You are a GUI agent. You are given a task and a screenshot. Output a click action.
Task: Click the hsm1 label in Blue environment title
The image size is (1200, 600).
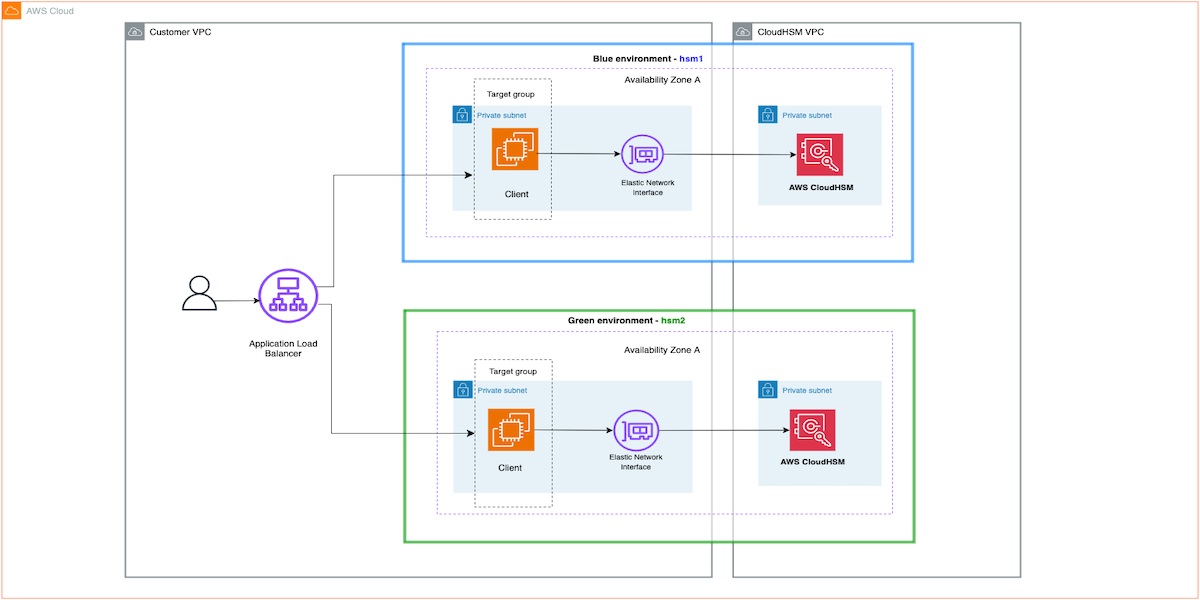692,58
